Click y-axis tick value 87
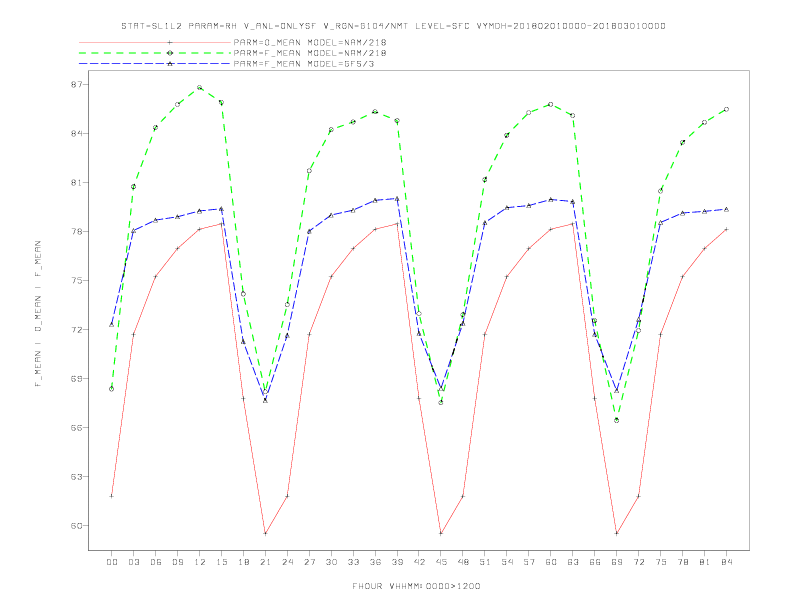 click(x=76, y=85)
